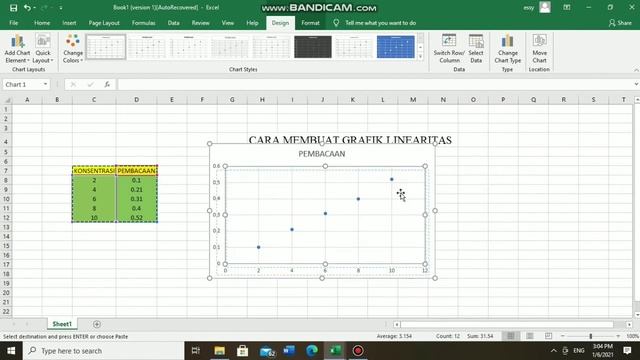Open Customize Quick Access Toolbar dropdown
640x360 pixels.
(x=61, y=8)
